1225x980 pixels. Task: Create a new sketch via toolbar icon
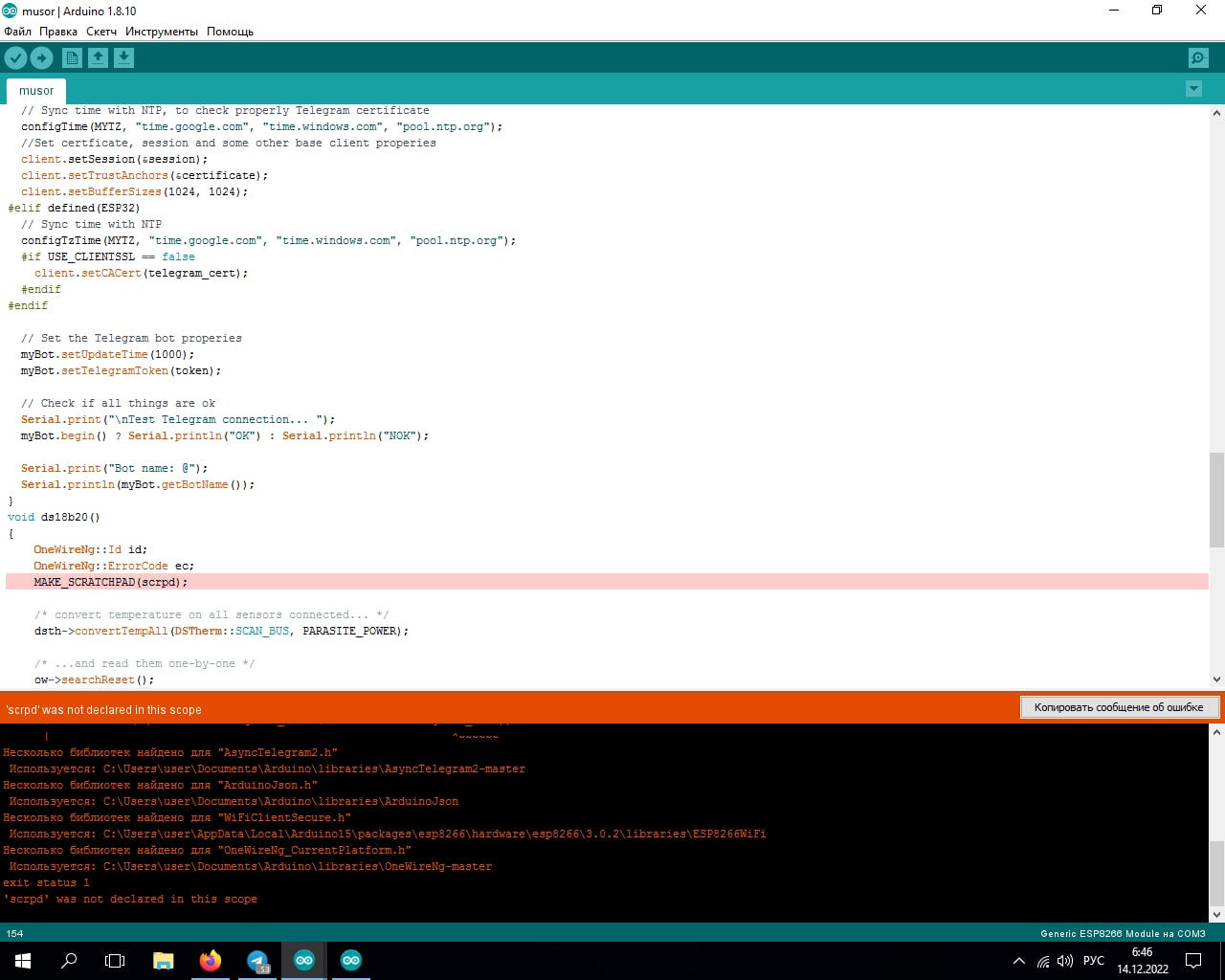click(x=73, y=58)
